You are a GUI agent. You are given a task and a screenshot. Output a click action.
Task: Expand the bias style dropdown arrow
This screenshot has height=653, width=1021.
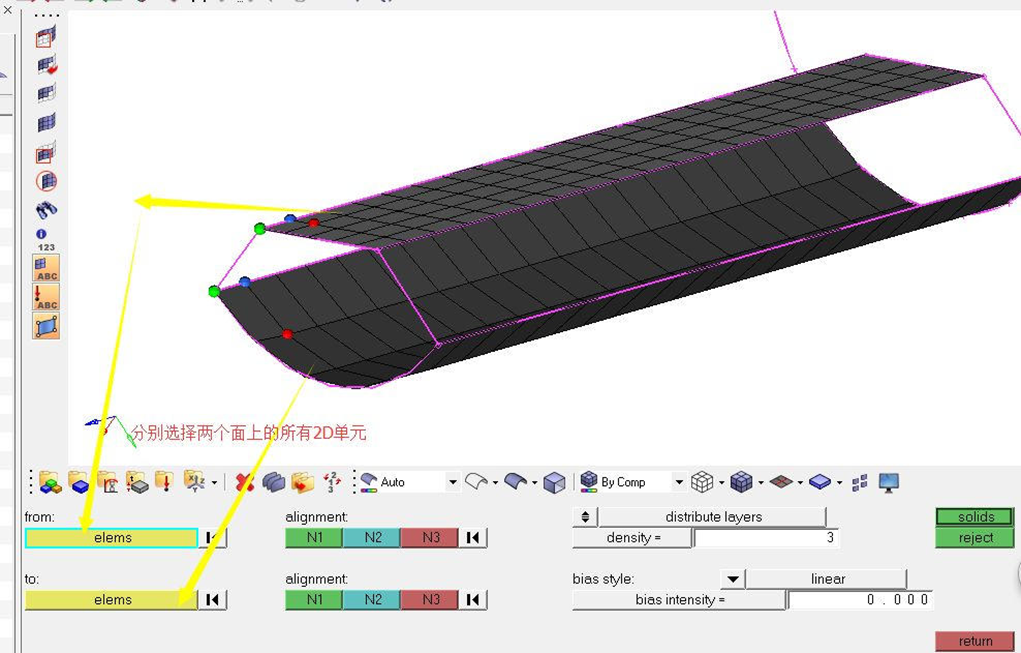pyautogui.click(x=733, y=579)
